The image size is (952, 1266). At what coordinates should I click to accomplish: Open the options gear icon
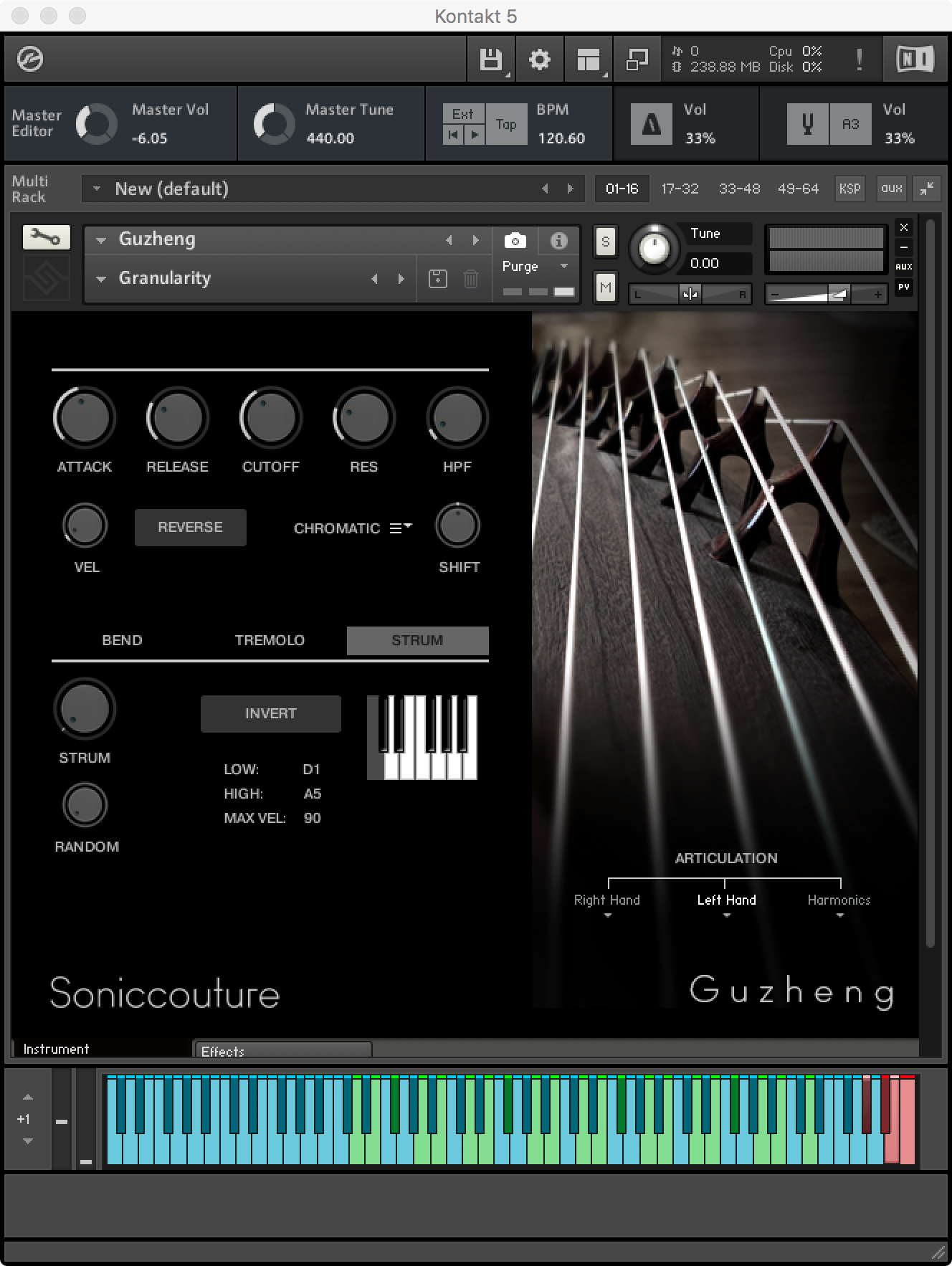click(539, 60)
